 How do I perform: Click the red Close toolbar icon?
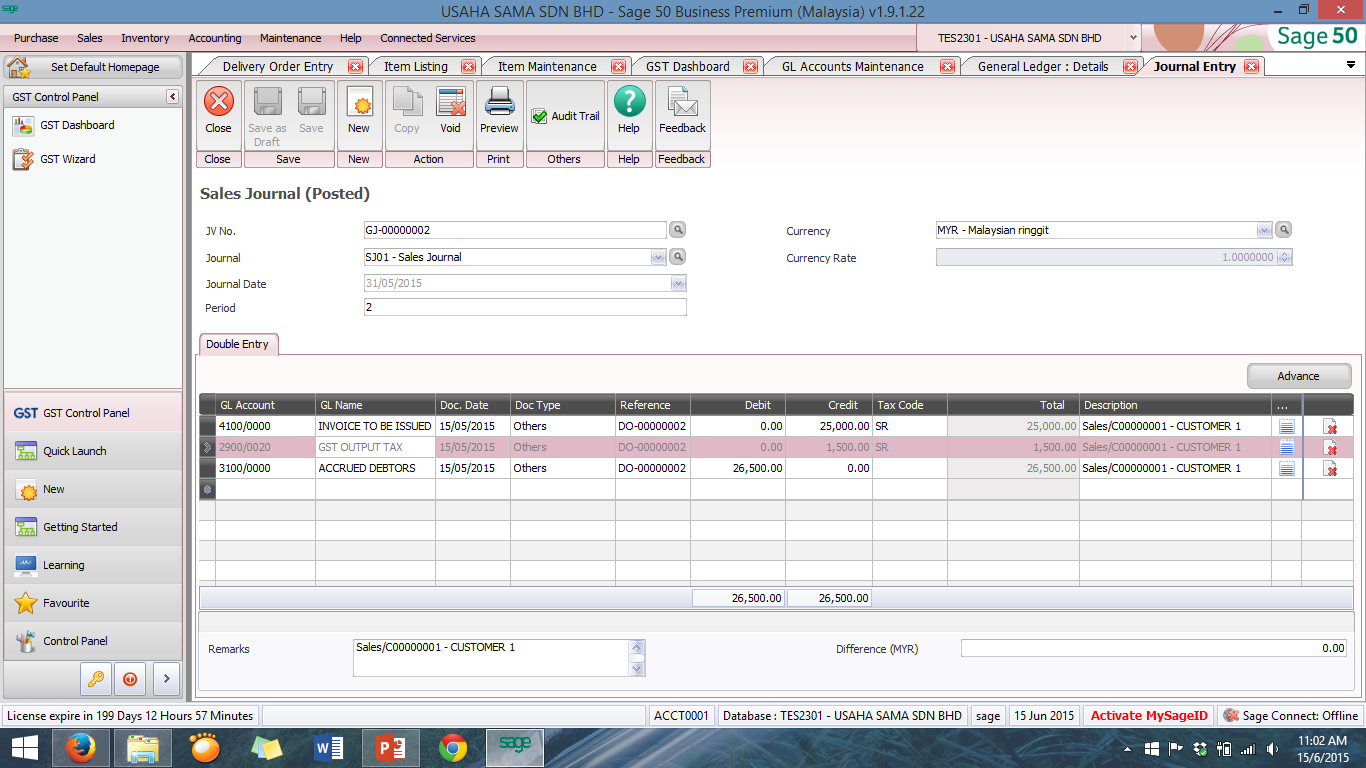[218, 102]
